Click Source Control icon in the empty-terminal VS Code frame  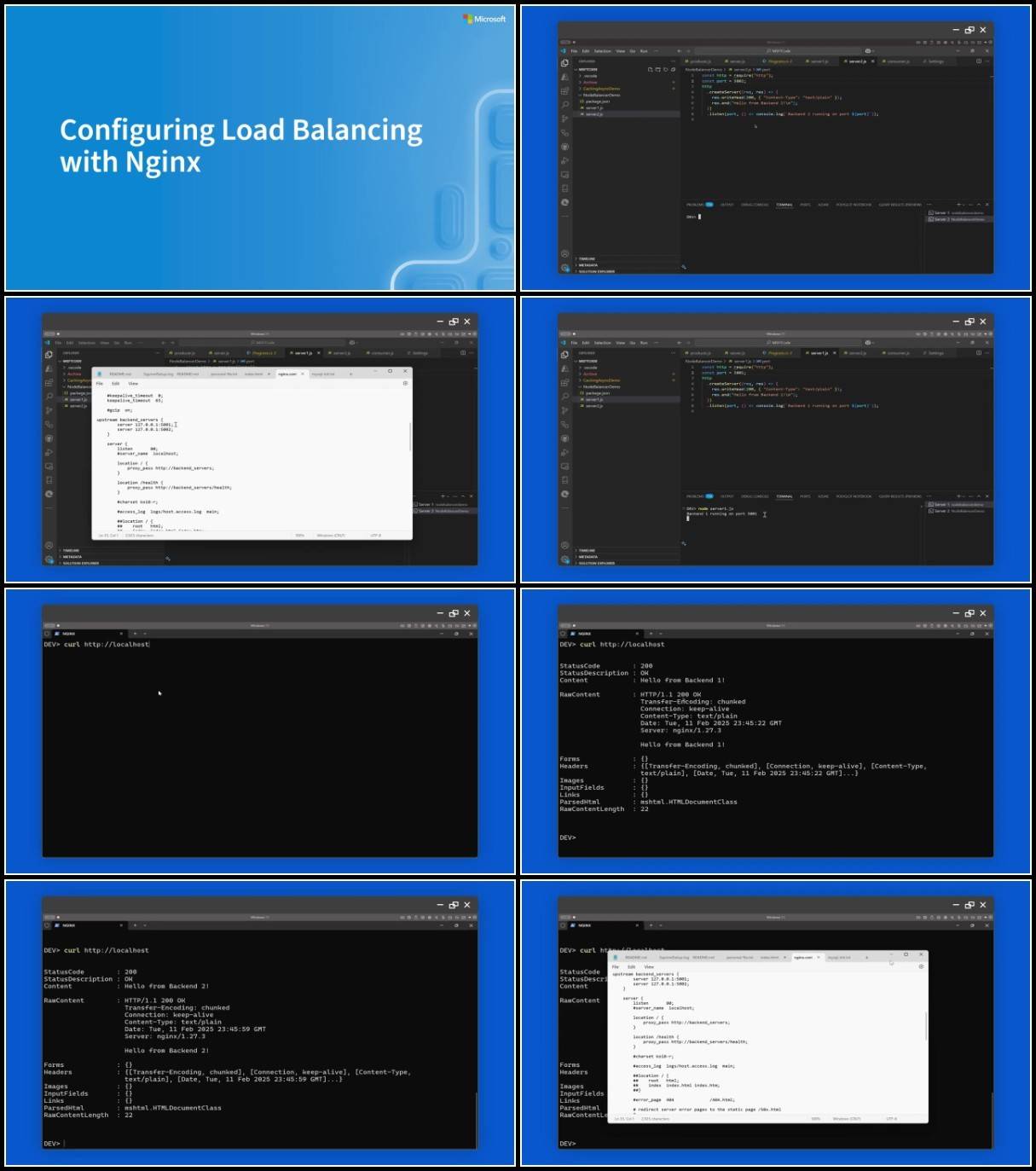click(564, 119)
